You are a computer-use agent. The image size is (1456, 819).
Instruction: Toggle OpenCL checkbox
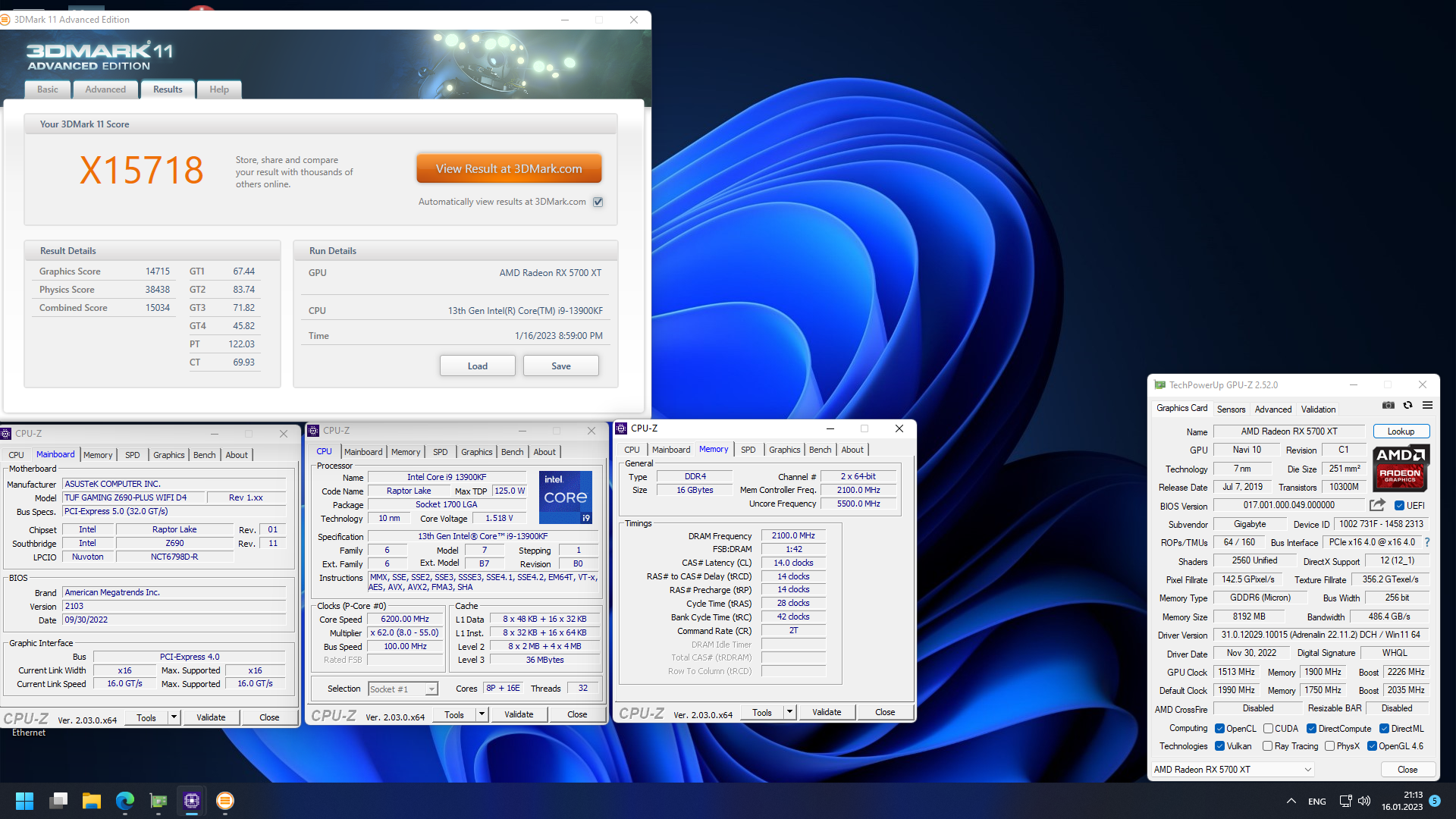pyautogui.click(x=1219, y=729)
